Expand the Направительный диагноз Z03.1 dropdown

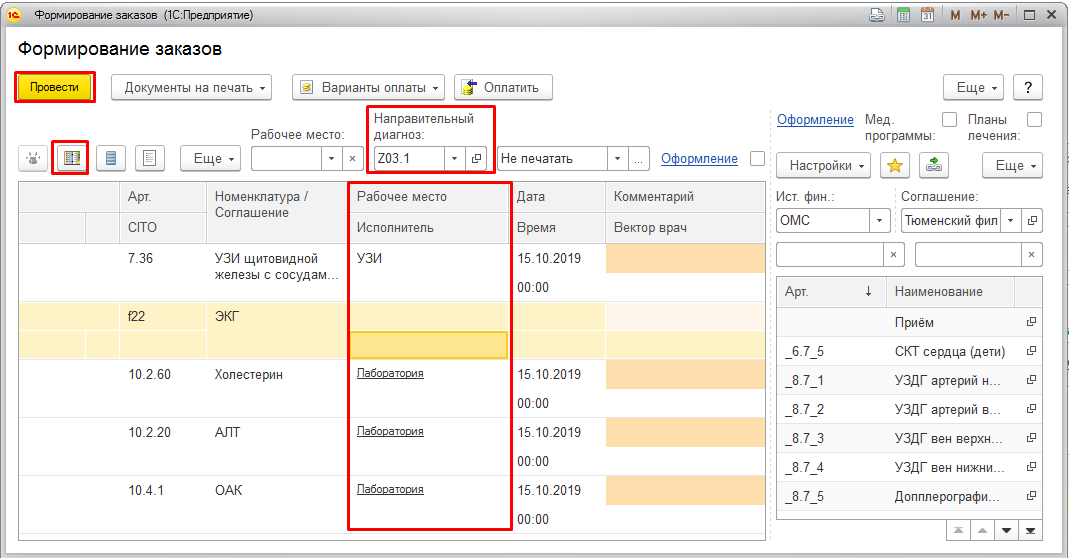click(x=454, y=158)
